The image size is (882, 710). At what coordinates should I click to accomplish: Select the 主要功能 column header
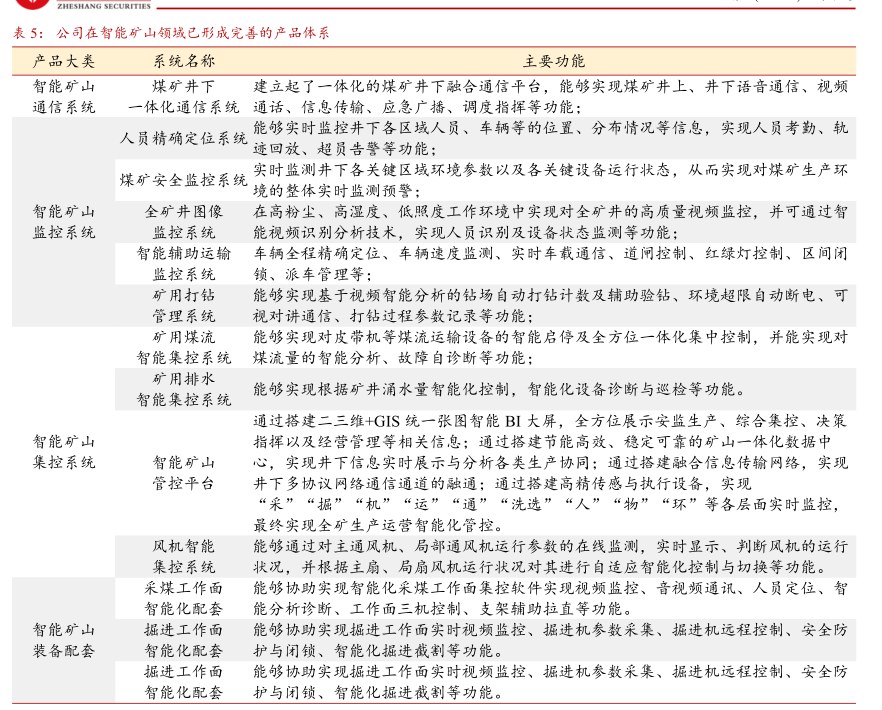[553, 61]
